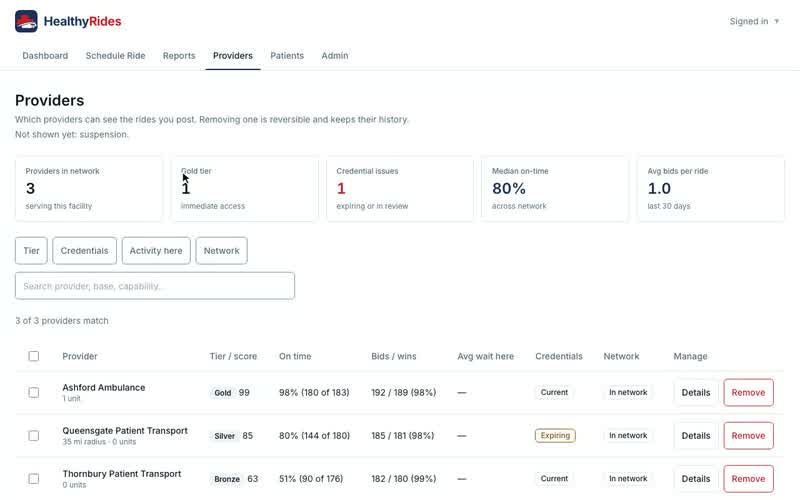Click Thornbury's In network badge
800x500 pixels.
628,479
